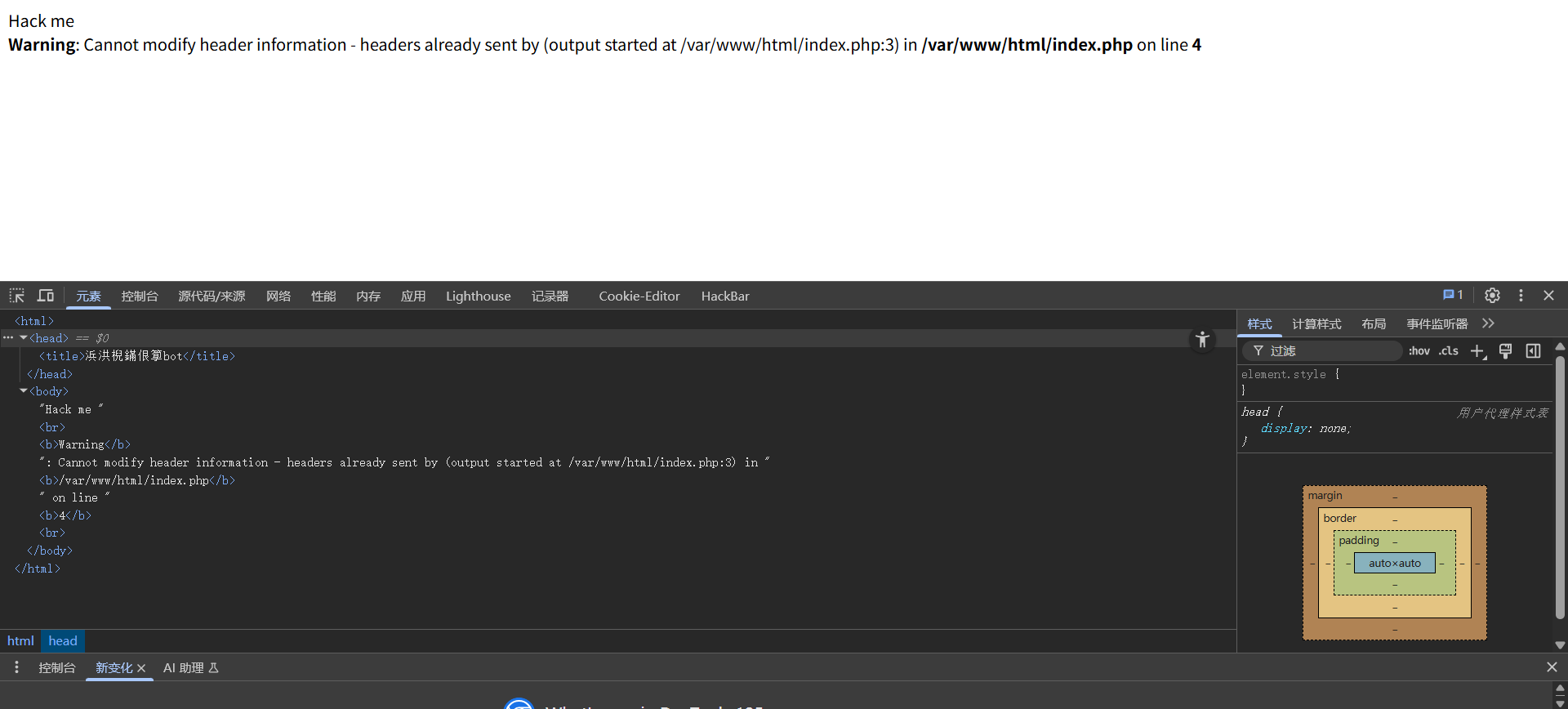Open the head node actions ellipsis
The image size is (1568, 709).
(x=8, y=337)
